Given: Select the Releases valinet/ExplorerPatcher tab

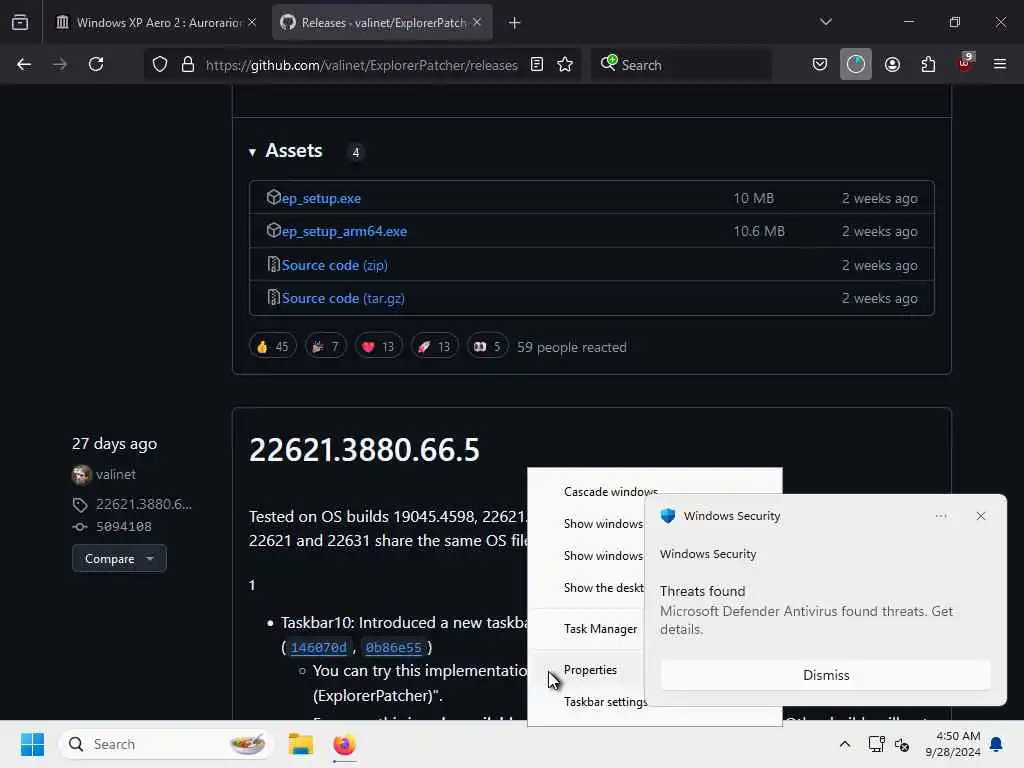Looking at the screenshot, I should [x=382, y=22].
